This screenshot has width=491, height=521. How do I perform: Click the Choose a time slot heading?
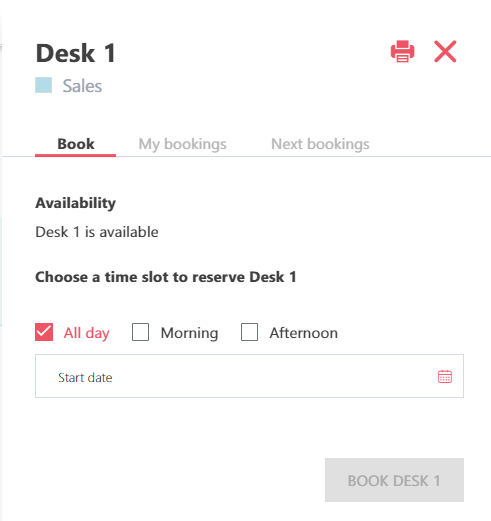[166, 277]
